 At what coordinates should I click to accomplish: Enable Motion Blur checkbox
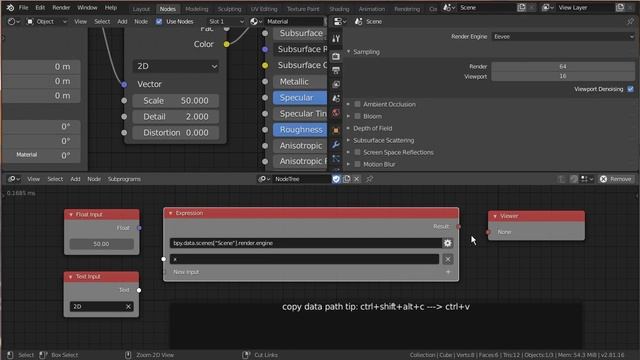point(358,164)
